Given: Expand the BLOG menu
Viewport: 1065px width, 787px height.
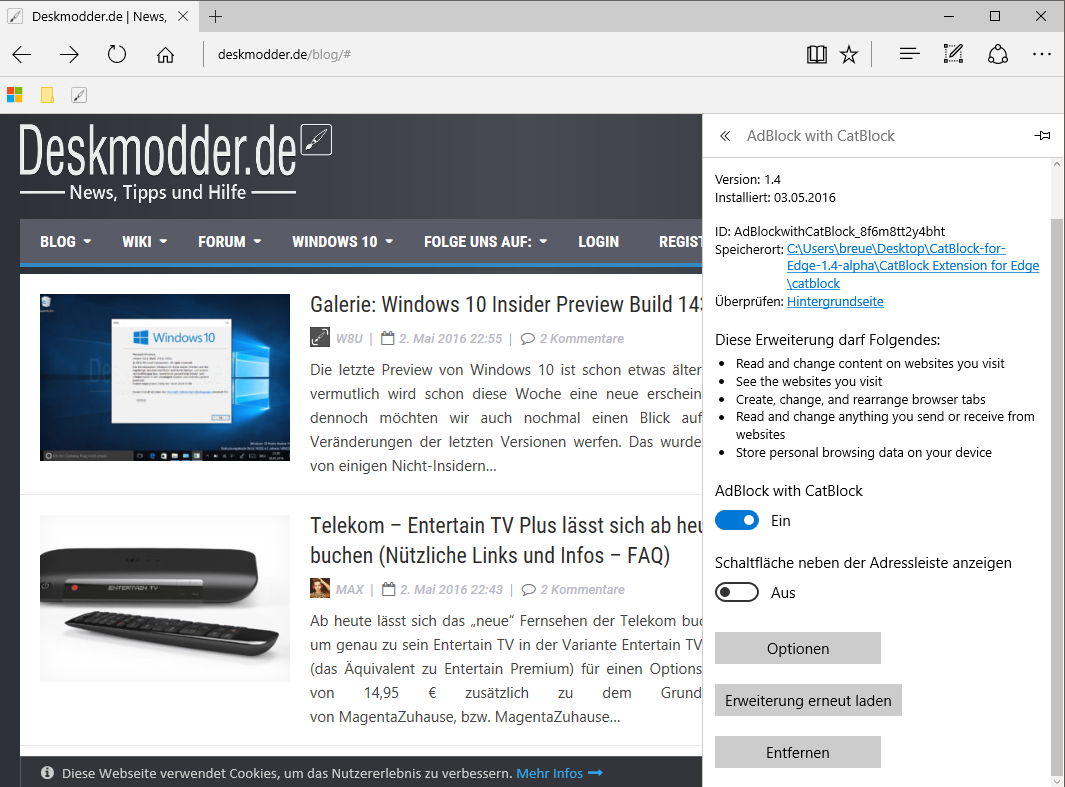Looking at the screenshot, I should click(x=66, y=242).
